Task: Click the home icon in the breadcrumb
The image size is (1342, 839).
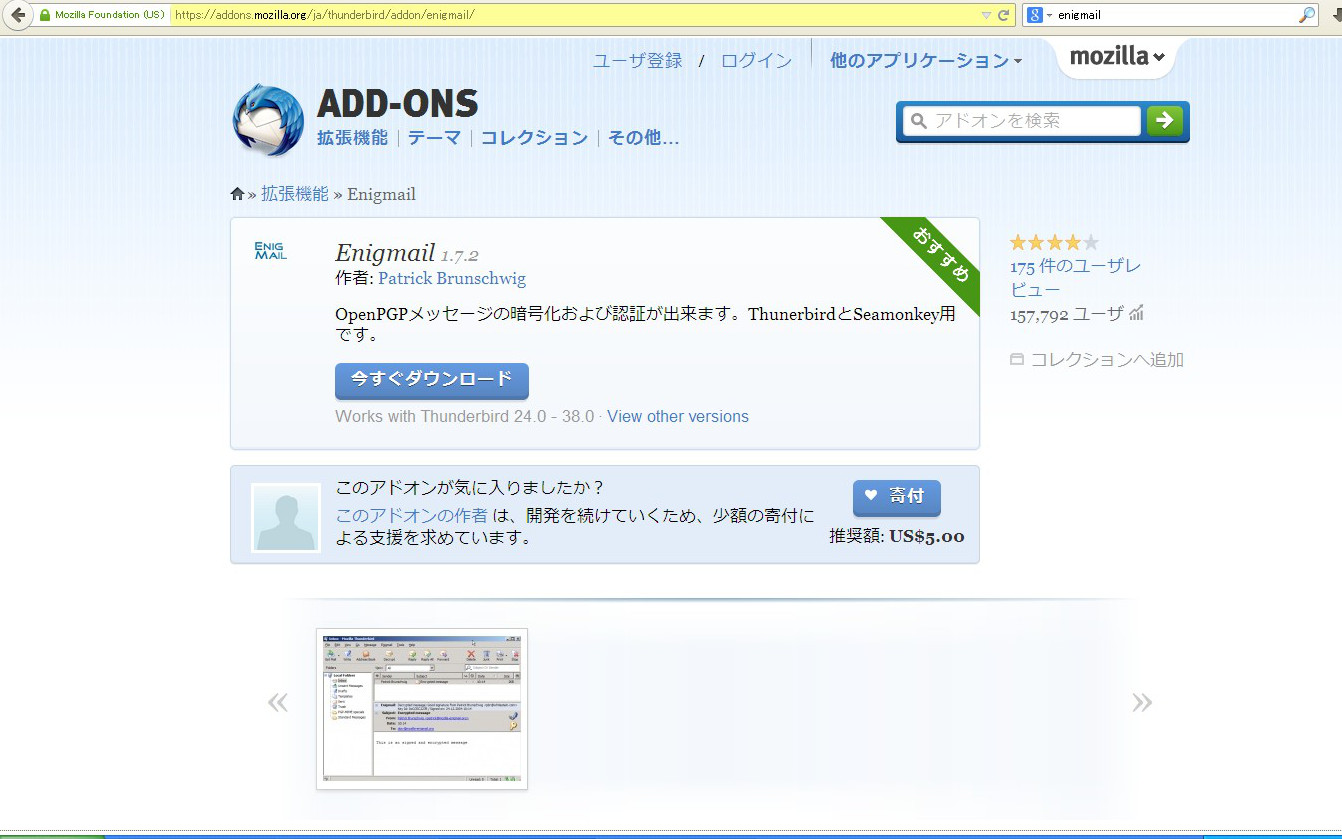Action: [x=237, y=194]
